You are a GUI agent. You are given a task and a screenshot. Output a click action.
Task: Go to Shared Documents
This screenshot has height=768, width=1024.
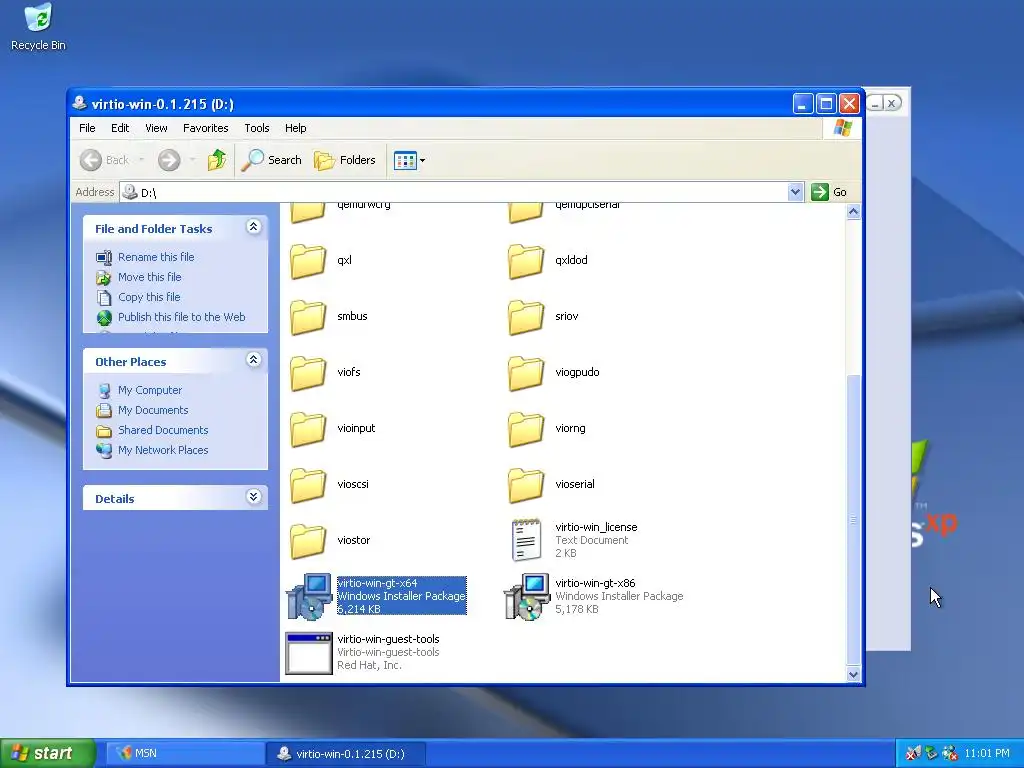(x=152, y=430)
